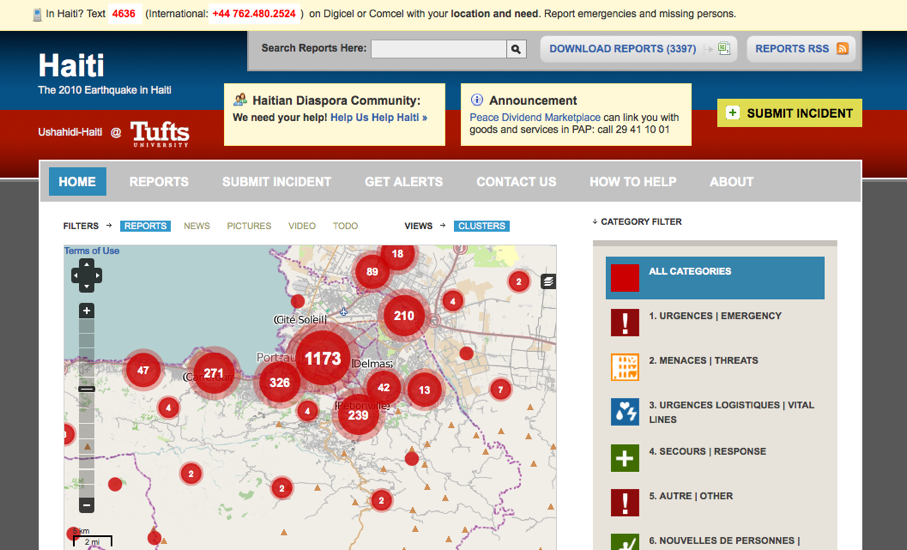907x550 pixels.
Task: Click the Menaces Threats orange icon
Action: (625, 367)
